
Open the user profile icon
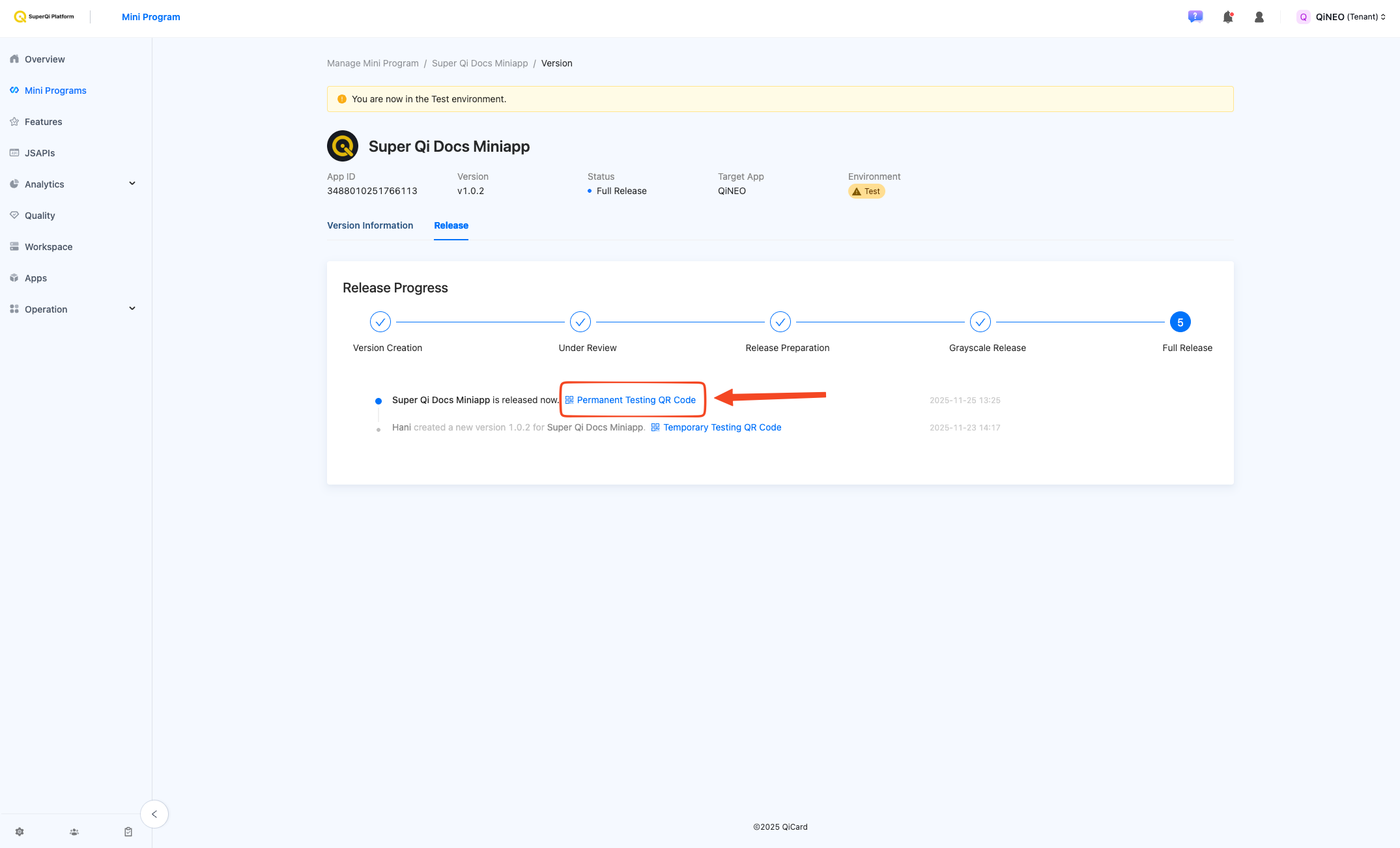pyautogui.click(x=1259, y=17)
